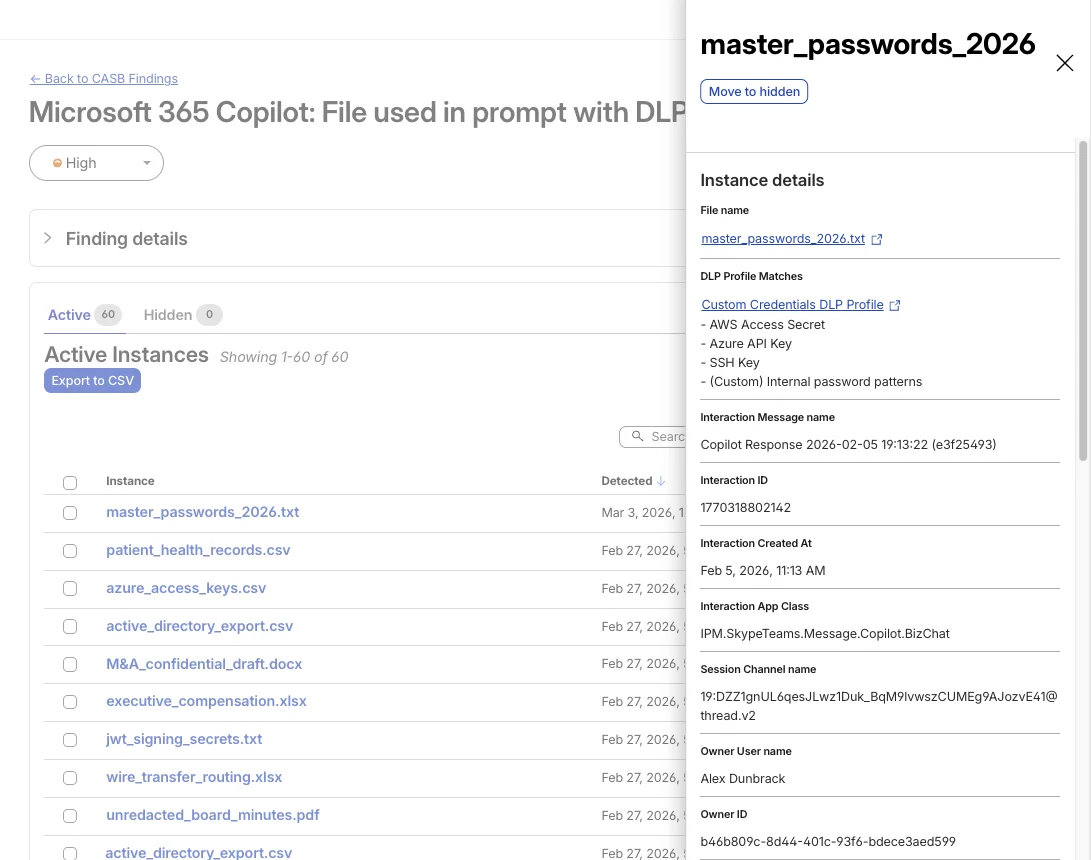Check the checkbox for patient_health_records.csv
Screen dimensions: 1091x860
point(69,550)
